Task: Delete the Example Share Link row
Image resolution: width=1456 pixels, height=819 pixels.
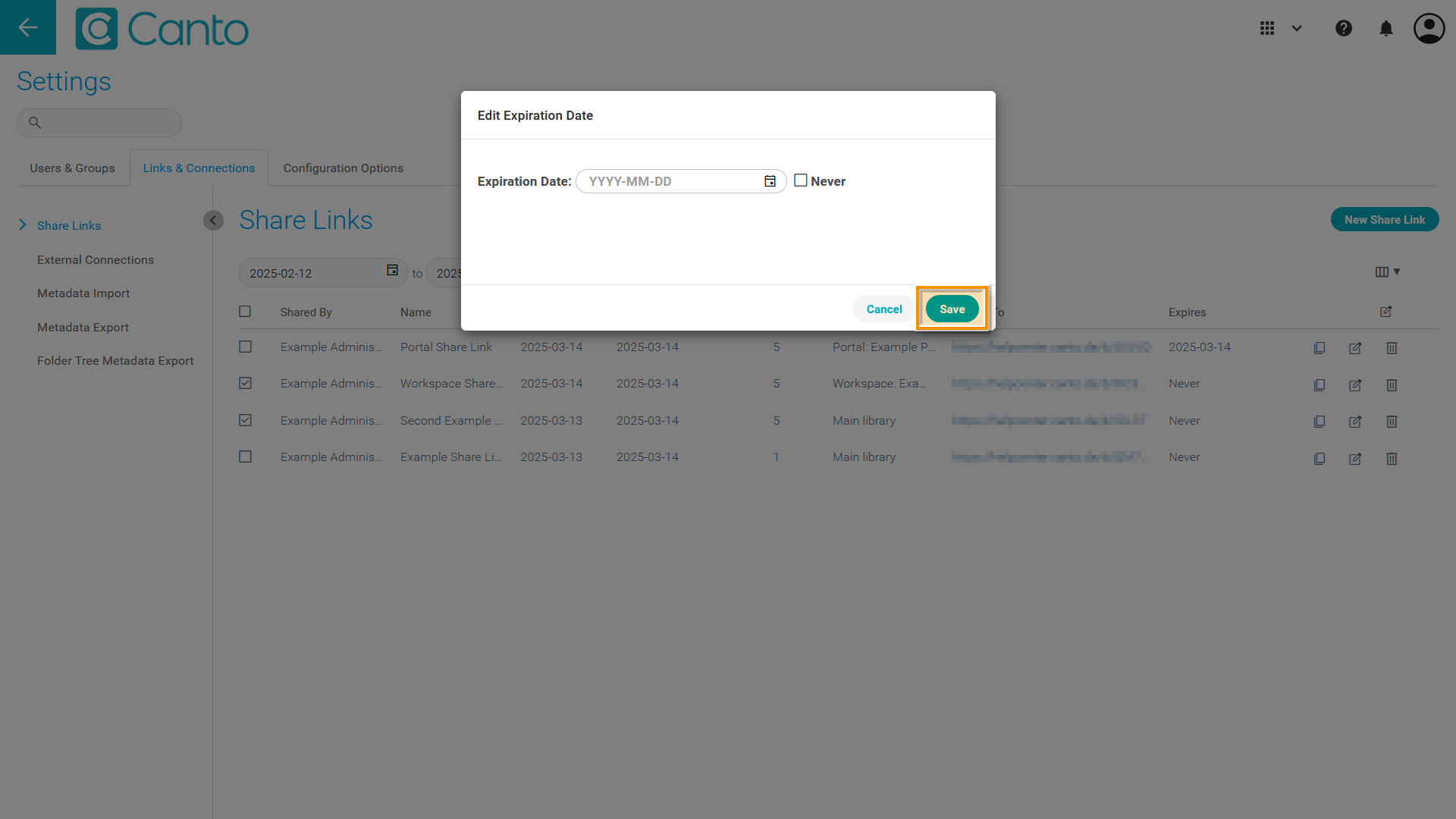Action: 1392,459
